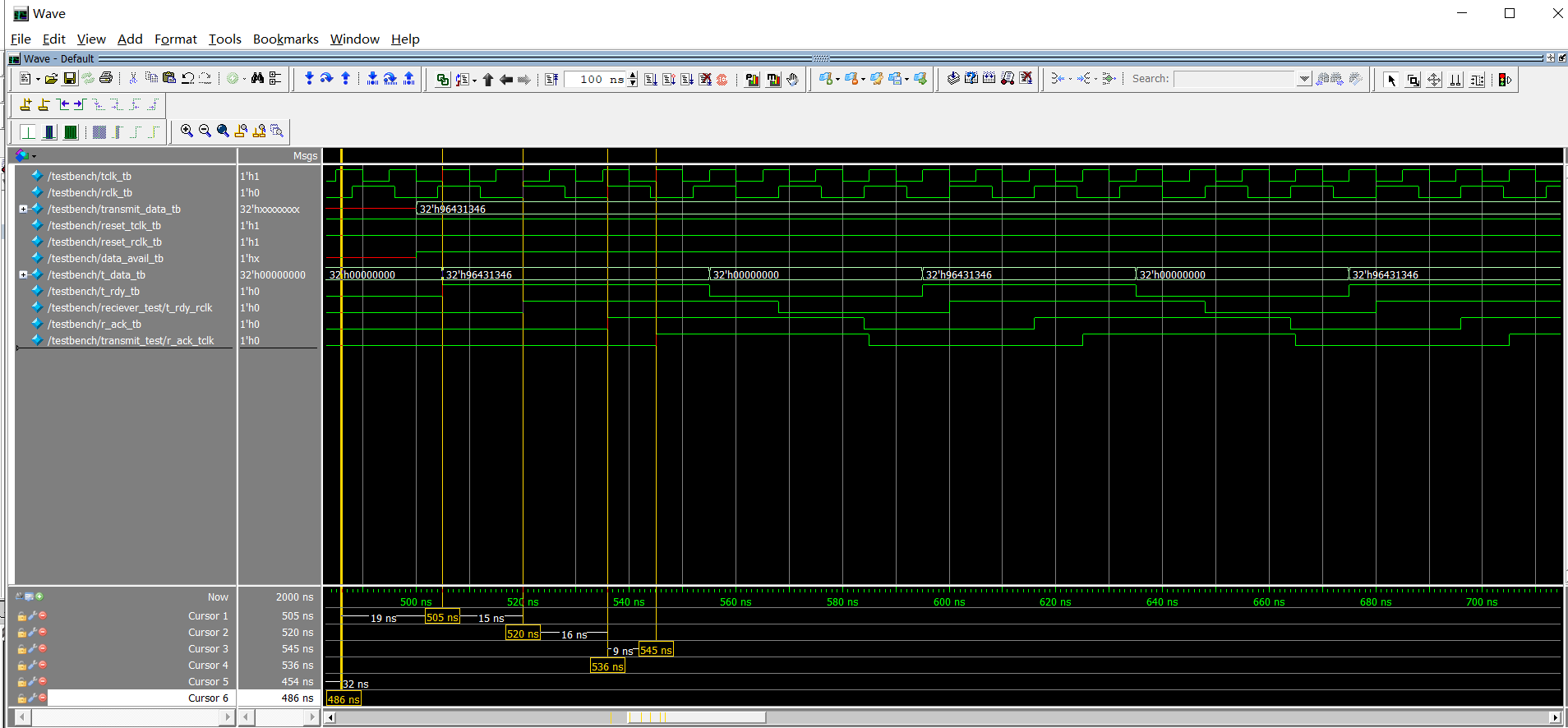Click the Break red stop icon
The image size is (1568, 728).
click(722, 80)
